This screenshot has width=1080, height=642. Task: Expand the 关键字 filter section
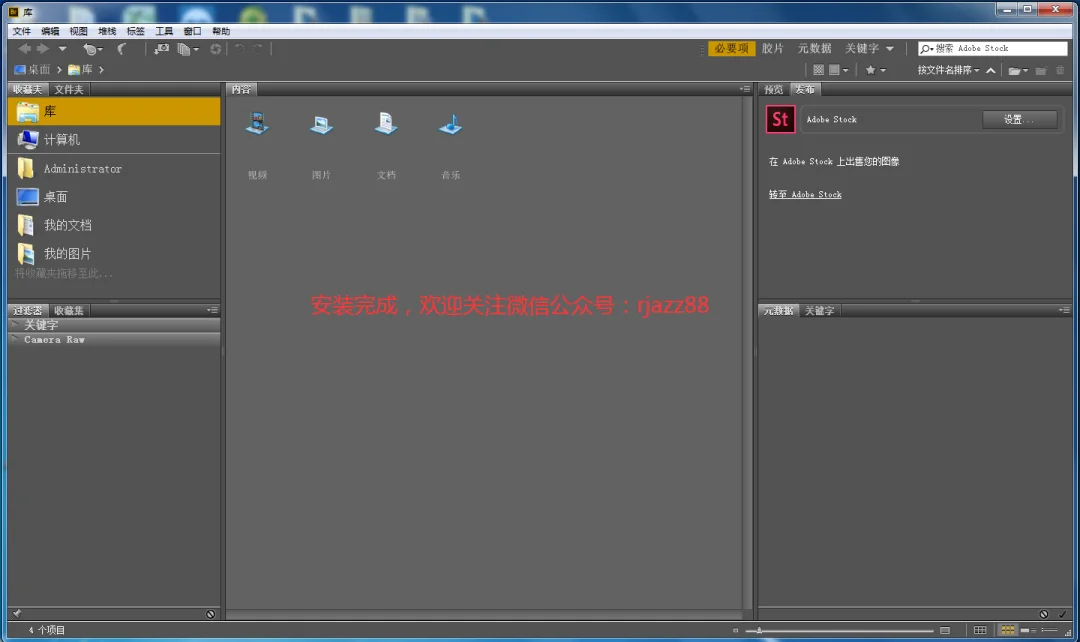[x=14, y=324]
